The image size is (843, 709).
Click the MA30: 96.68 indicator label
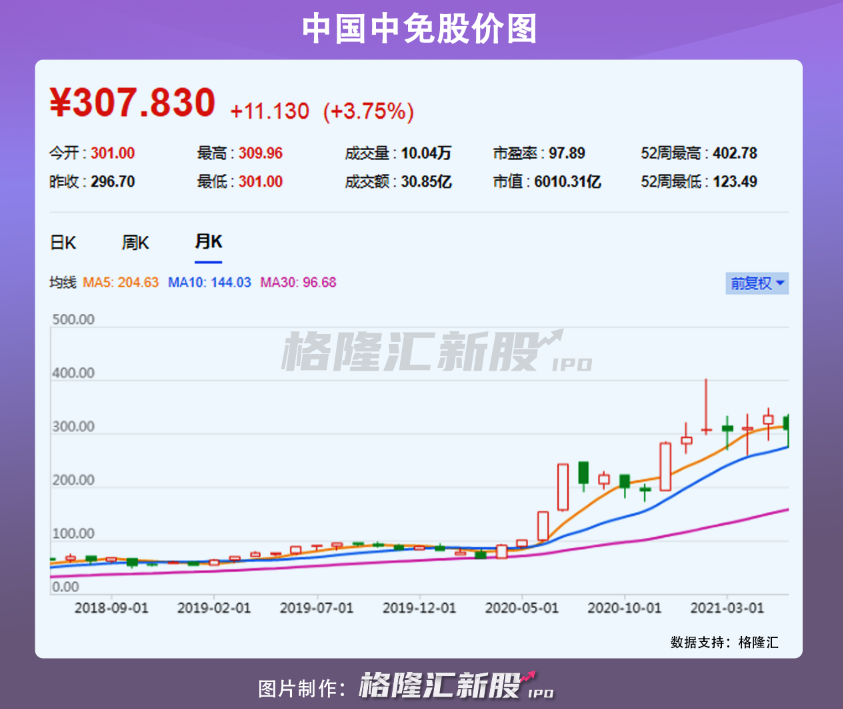click(x=298, y=282)
